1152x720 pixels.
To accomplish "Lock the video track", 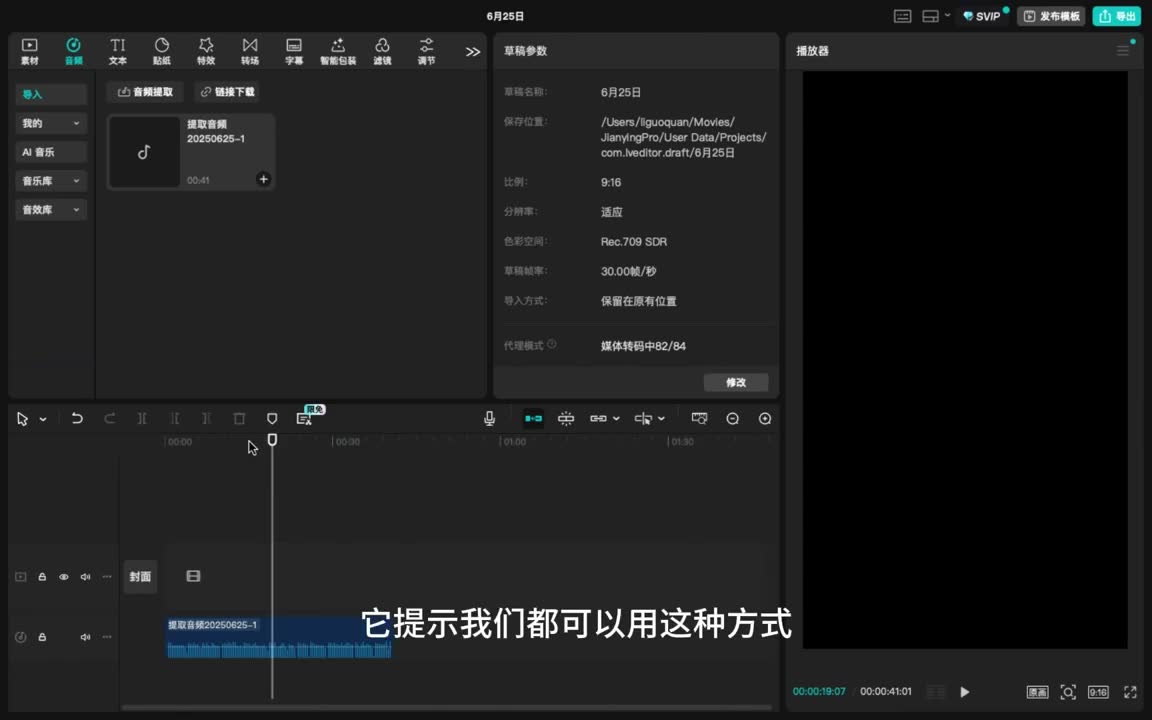I will [42, 577].
